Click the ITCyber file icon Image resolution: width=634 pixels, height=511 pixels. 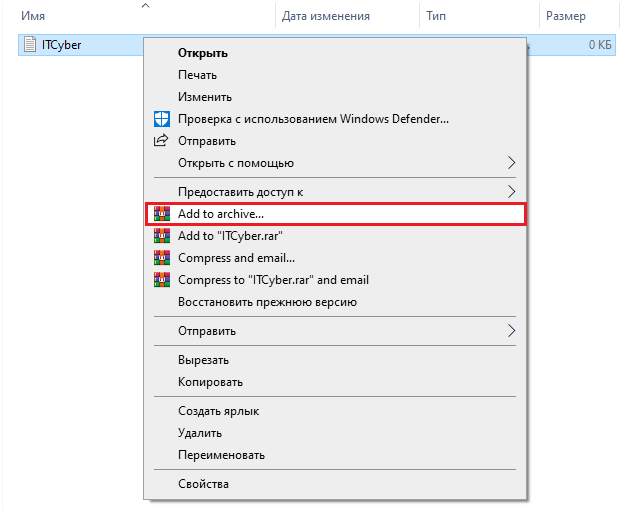coord(29,45)
